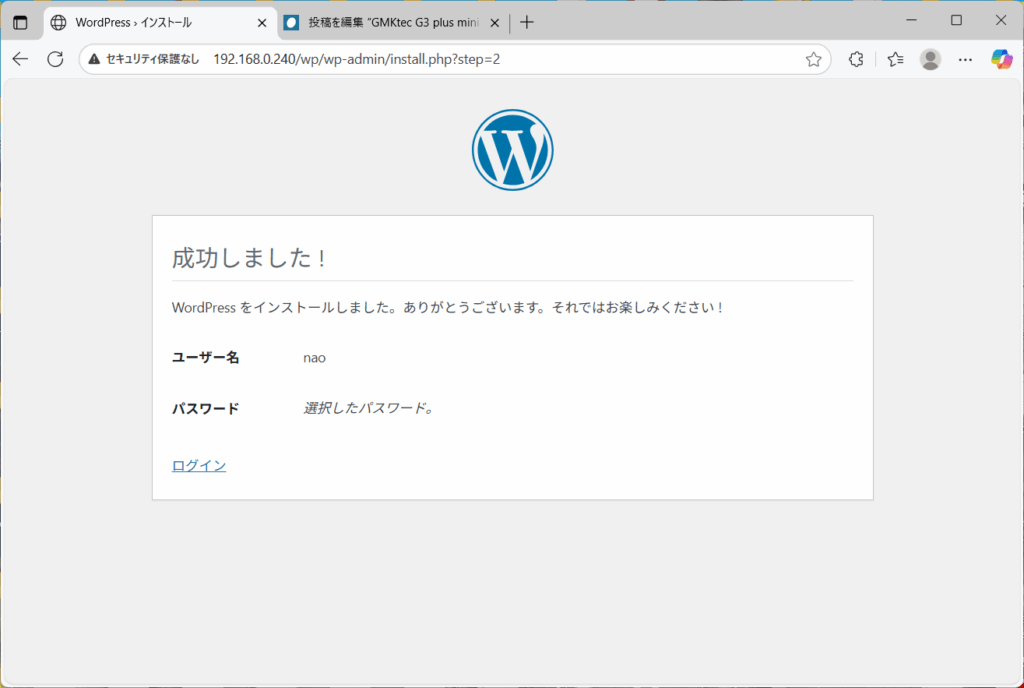This screenshot has width=1024, height=688.
Task: Focus the address bar URL field
Action: pos(450,59)
